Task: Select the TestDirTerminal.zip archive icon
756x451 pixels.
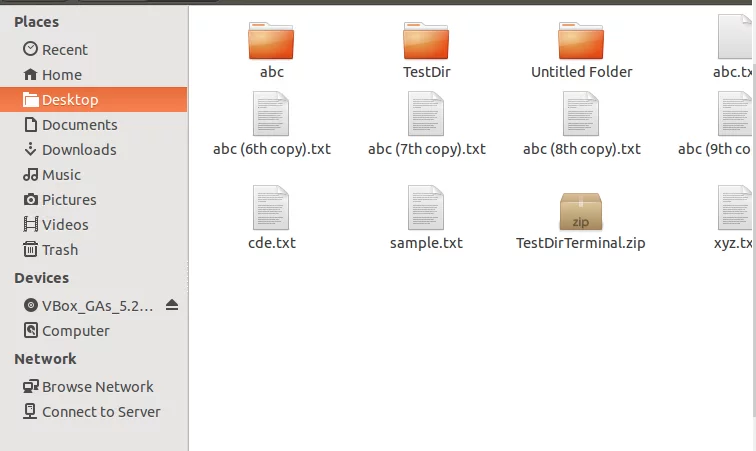Action: tap(581, 211)
